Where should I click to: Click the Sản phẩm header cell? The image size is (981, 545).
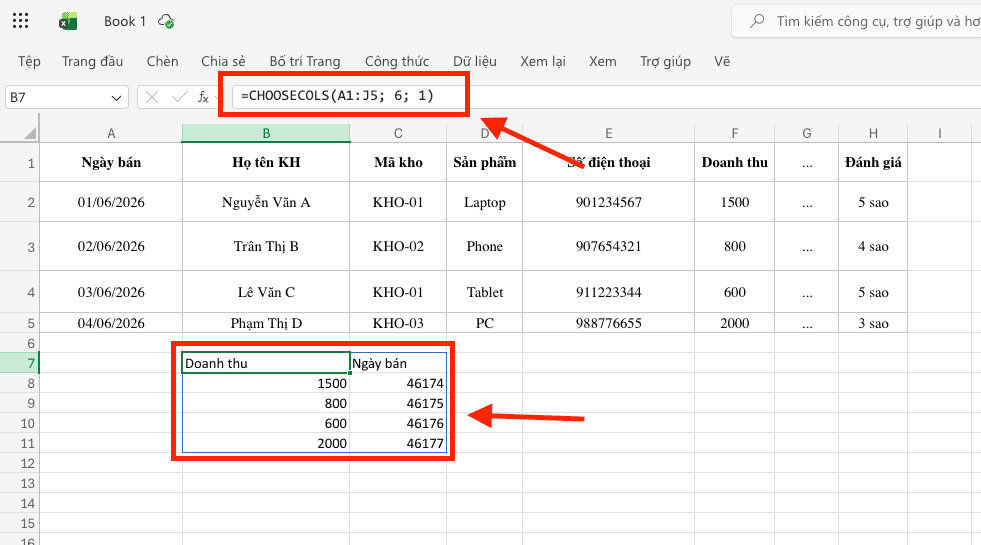click(x=484, y=163)
